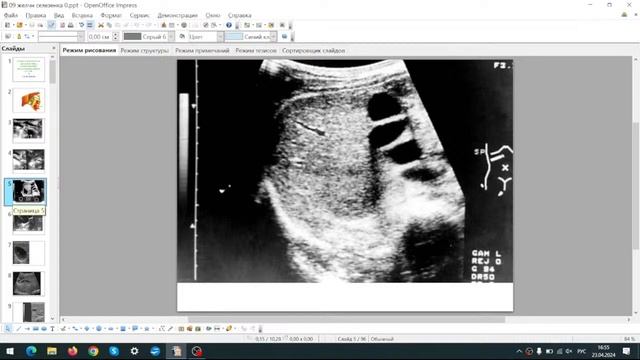Expand the New document dropdown arrow
Viewport: 640px width, 360px height.
[13, 25]
